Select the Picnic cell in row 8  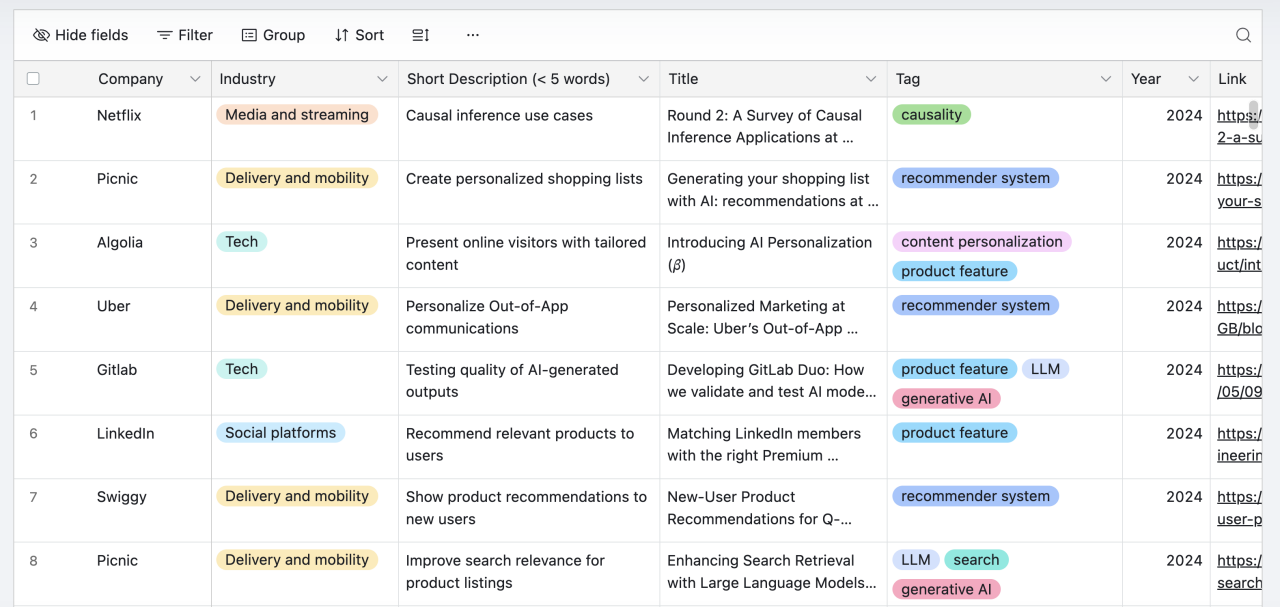click(x=117, y=561)
